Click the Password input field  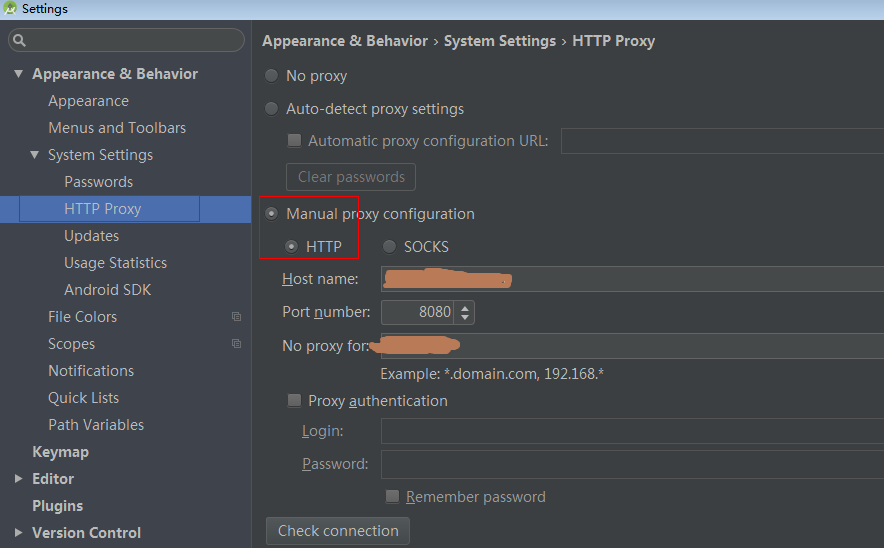(632, 465)
